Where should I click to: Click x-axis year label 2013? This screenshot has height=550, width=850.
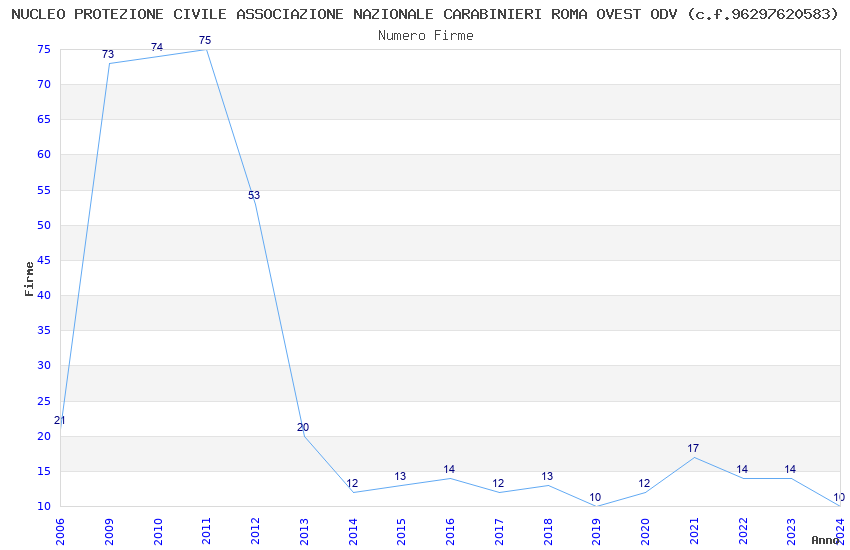pyautogui.click(x=304, y=531)
